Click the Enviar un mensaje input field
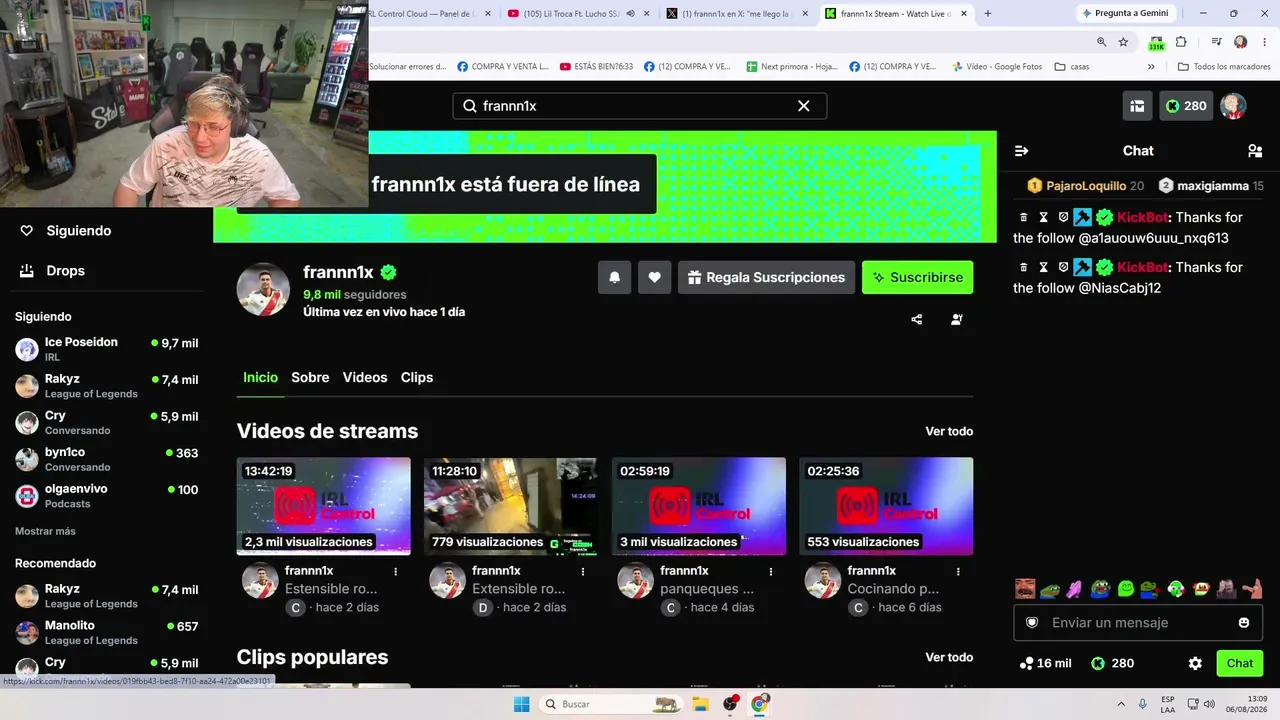Image resolution: width=1280 pixels, height=720 pixels. tap(1138, 623)
